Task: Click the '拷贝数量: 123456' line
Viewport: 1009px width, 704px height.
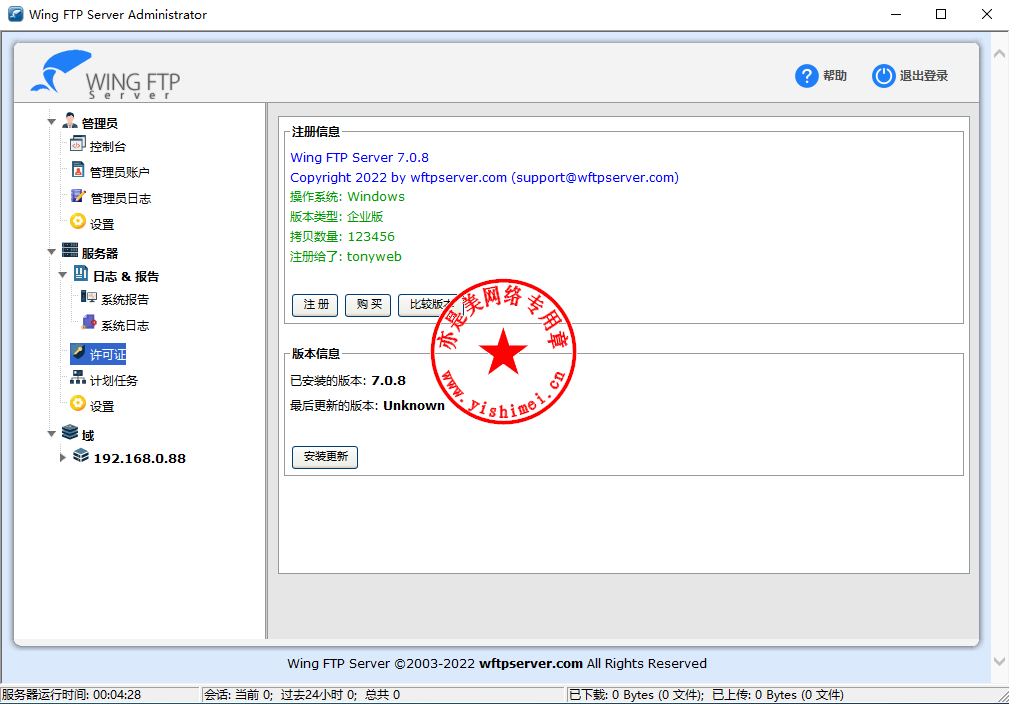Action: [x=342, y=237]
